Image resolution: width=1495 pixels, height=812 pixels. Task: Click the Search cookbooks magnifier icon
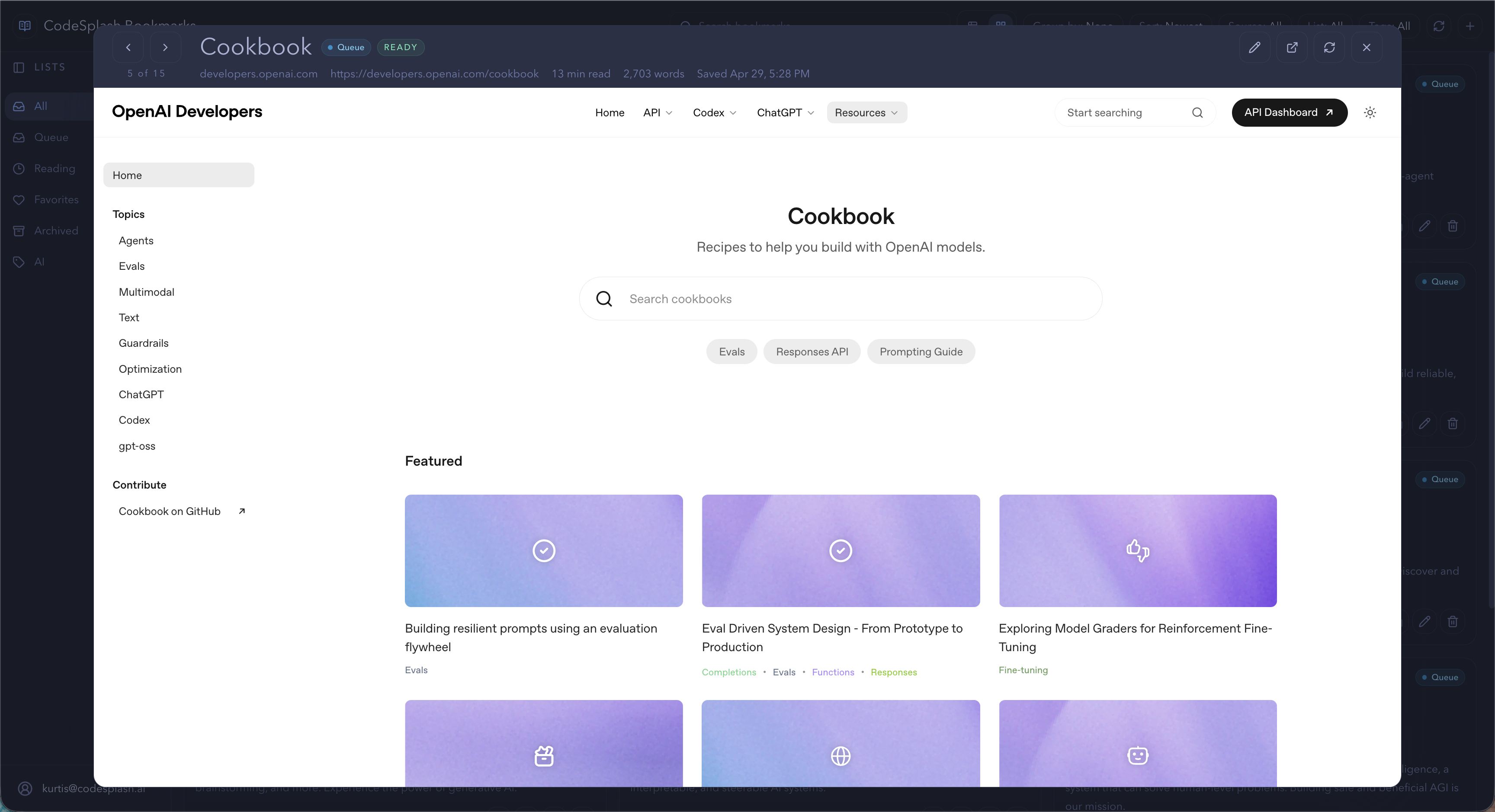click(x=604, y=299)
